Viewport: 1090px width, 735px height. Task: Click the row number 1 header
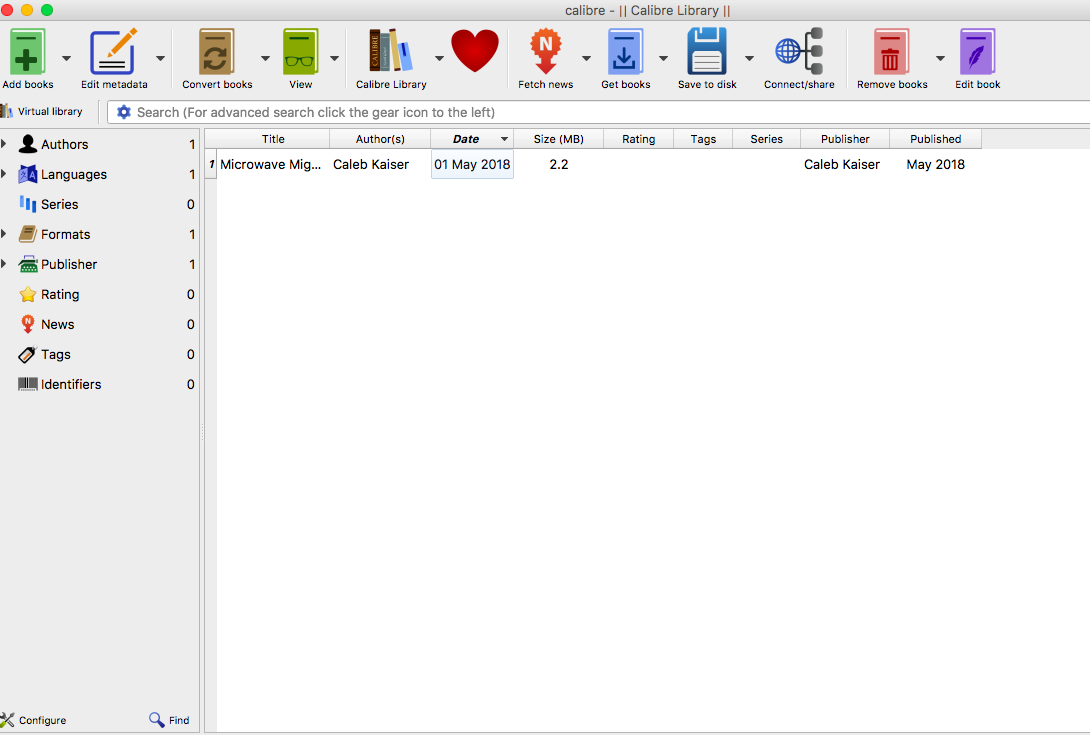[x=211, y=165]
